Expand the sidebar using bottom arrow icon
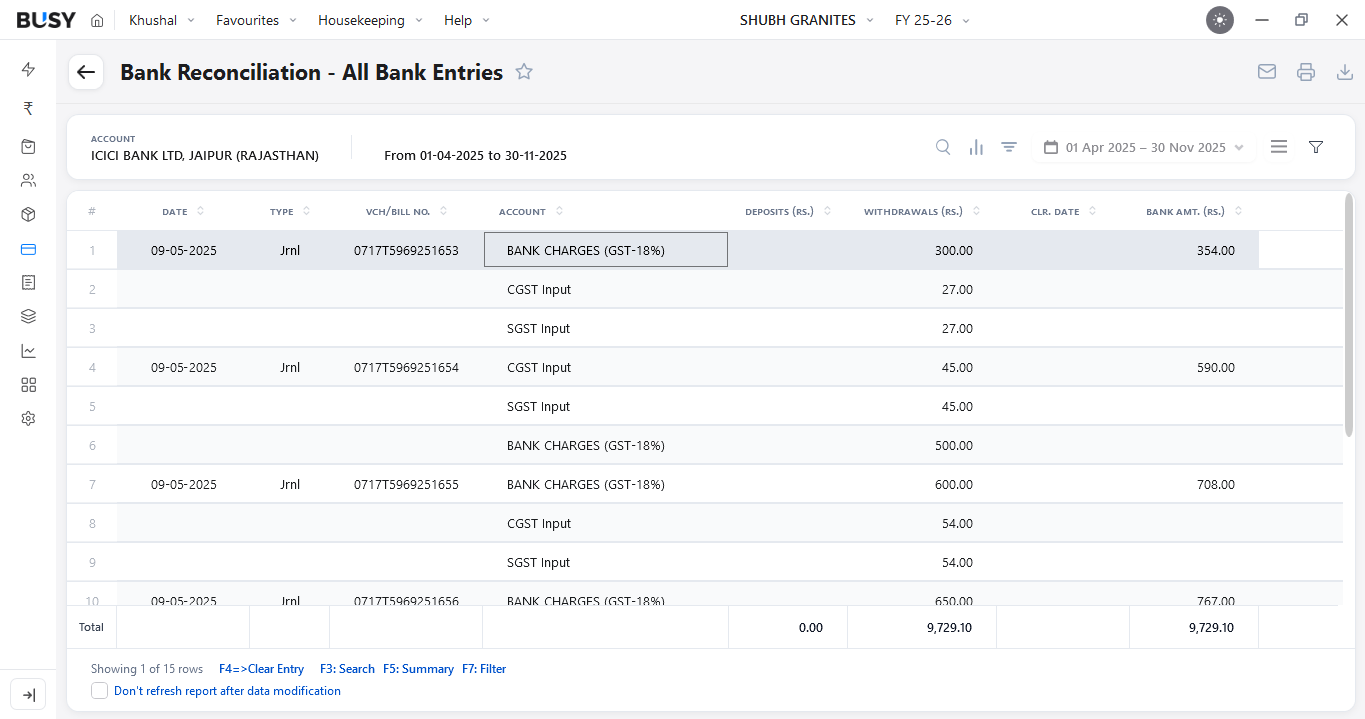The width and height of the screenshot is (1365, 719). (x=28, y=695)
